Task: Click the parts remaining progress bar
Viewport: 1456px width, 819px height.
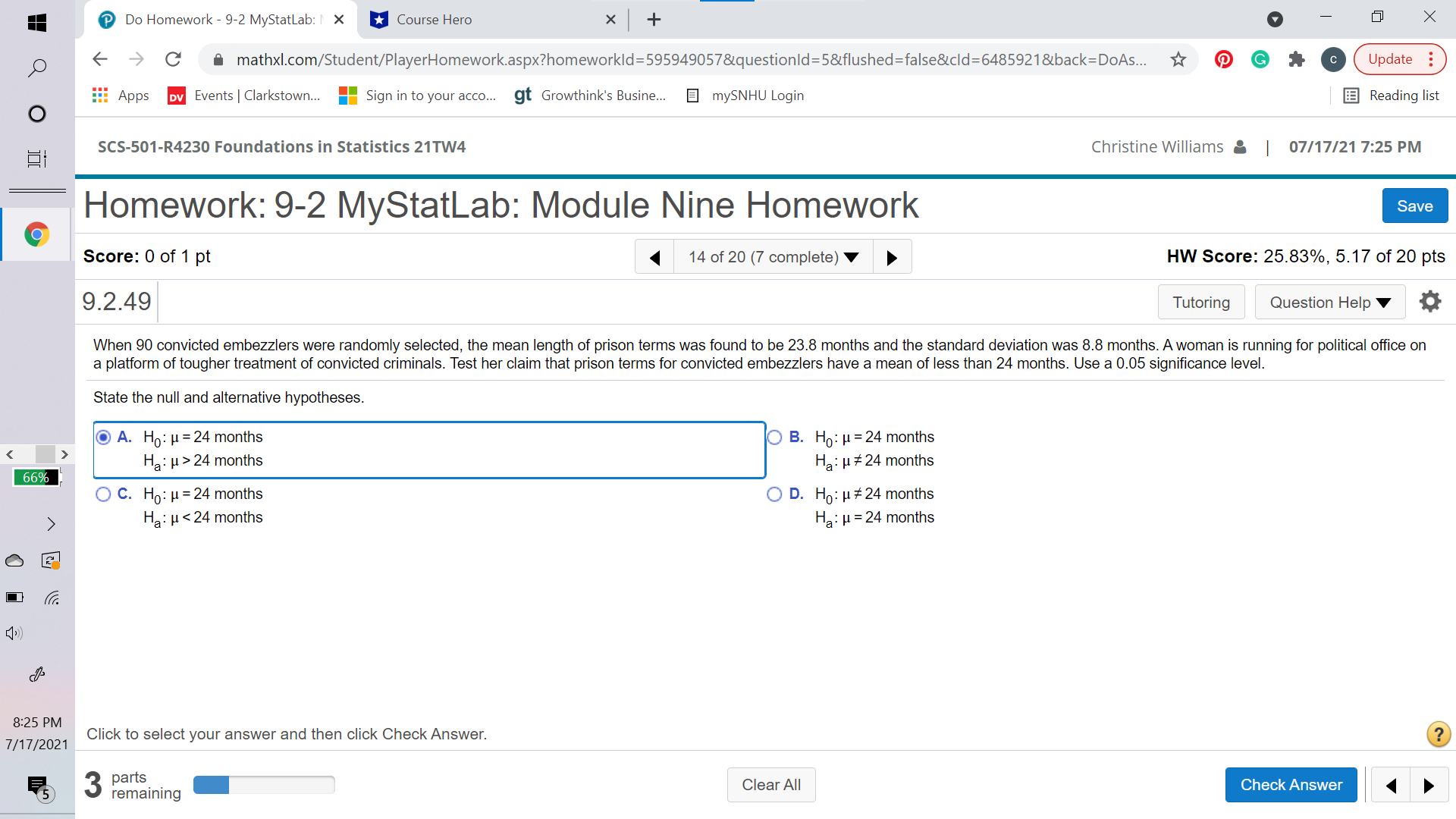Action: coord(264,785)
